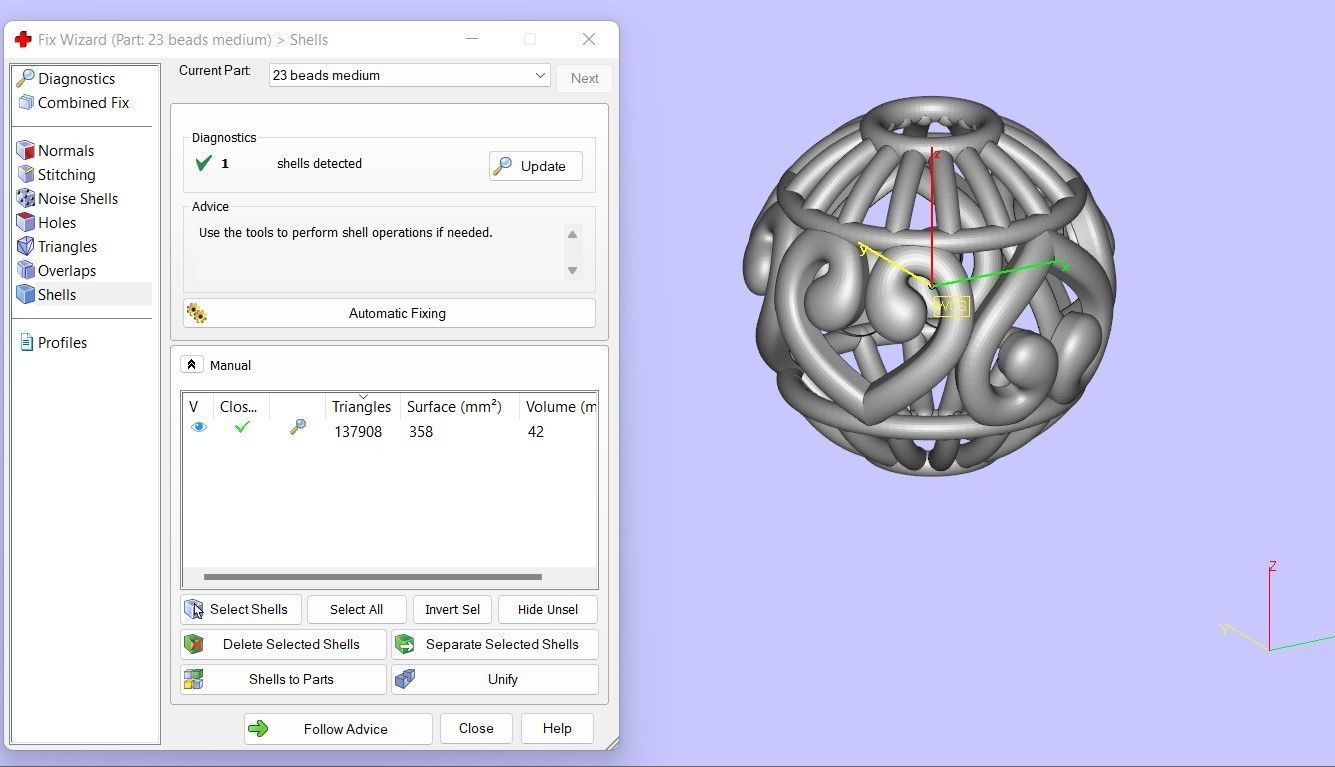Invert the shell selection
Viewport: 1335px width, 767px height.
(x=452, y=609)
